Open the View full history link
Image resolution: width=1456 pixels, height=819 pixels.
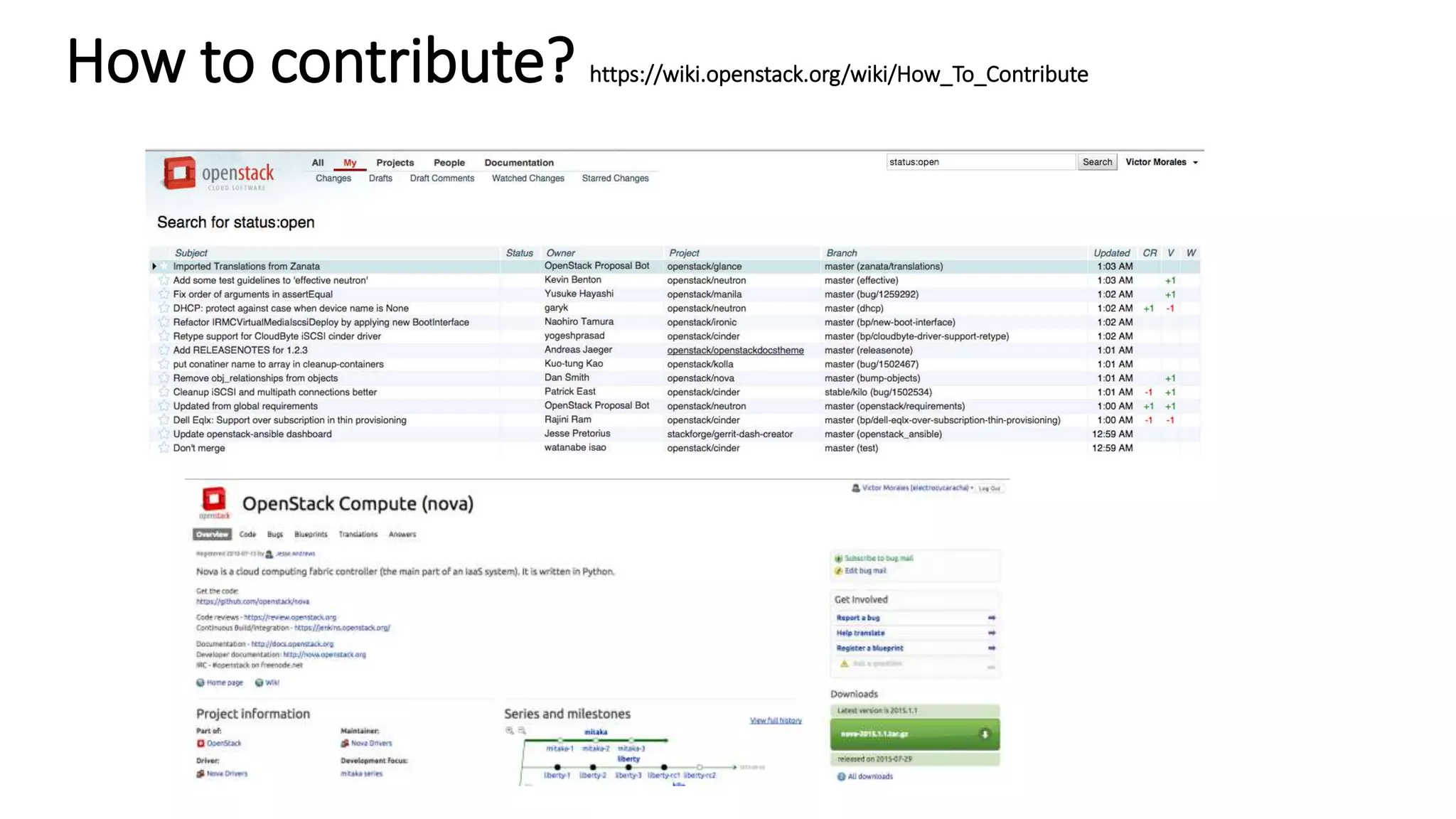point(776,720)
